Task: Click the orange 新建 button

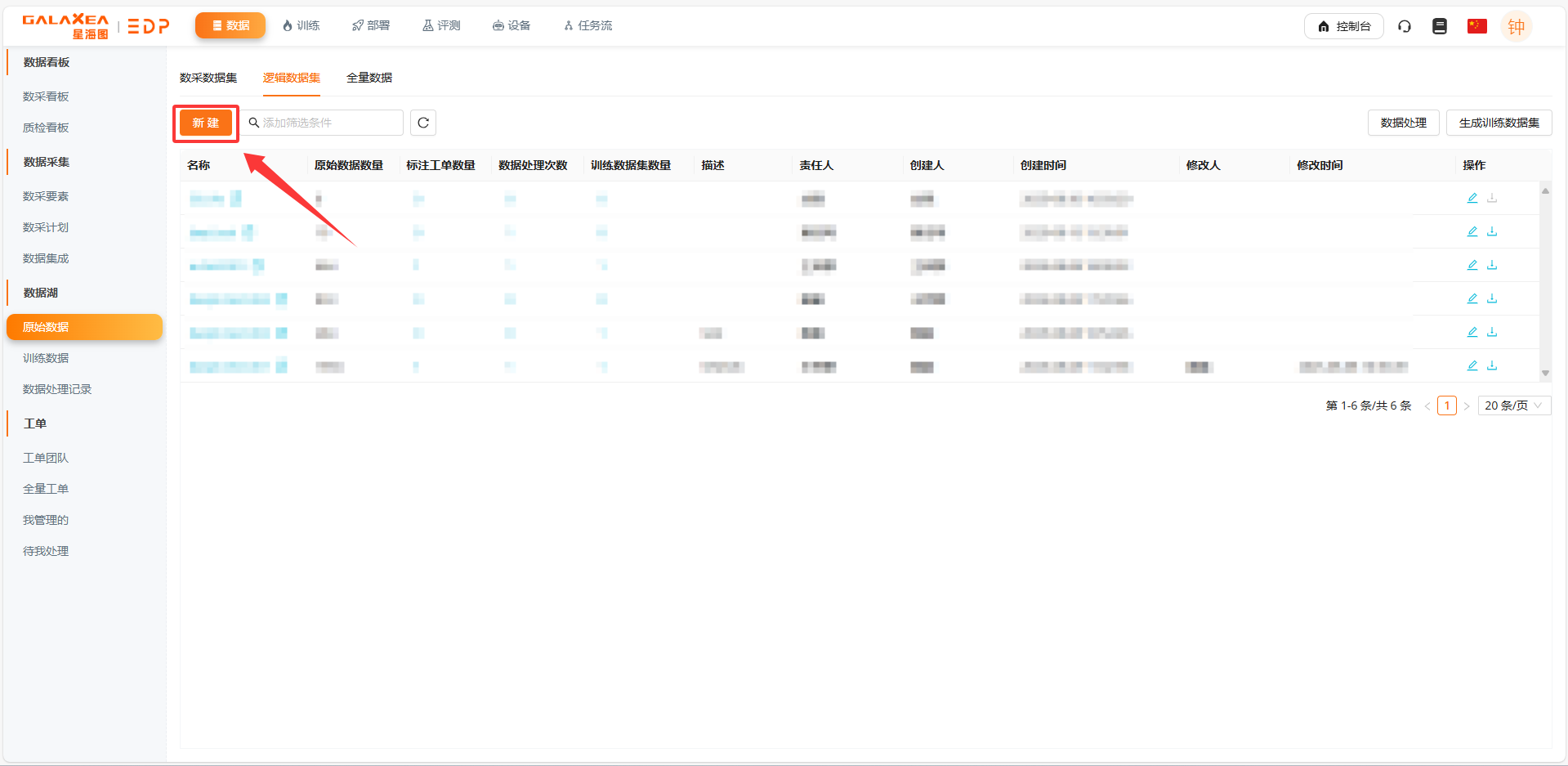Action: (x=206, y=123)
